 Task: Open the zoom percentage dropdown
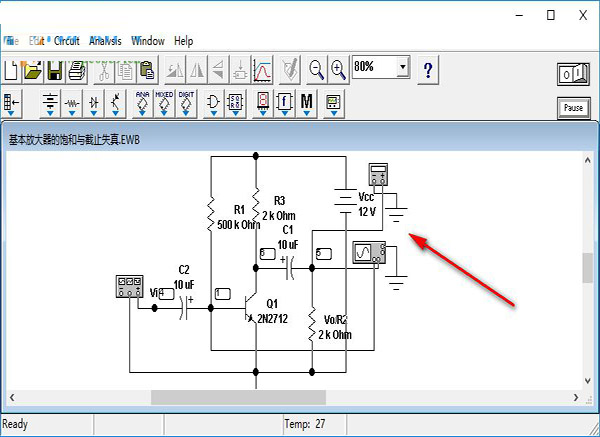coord(403,67)
